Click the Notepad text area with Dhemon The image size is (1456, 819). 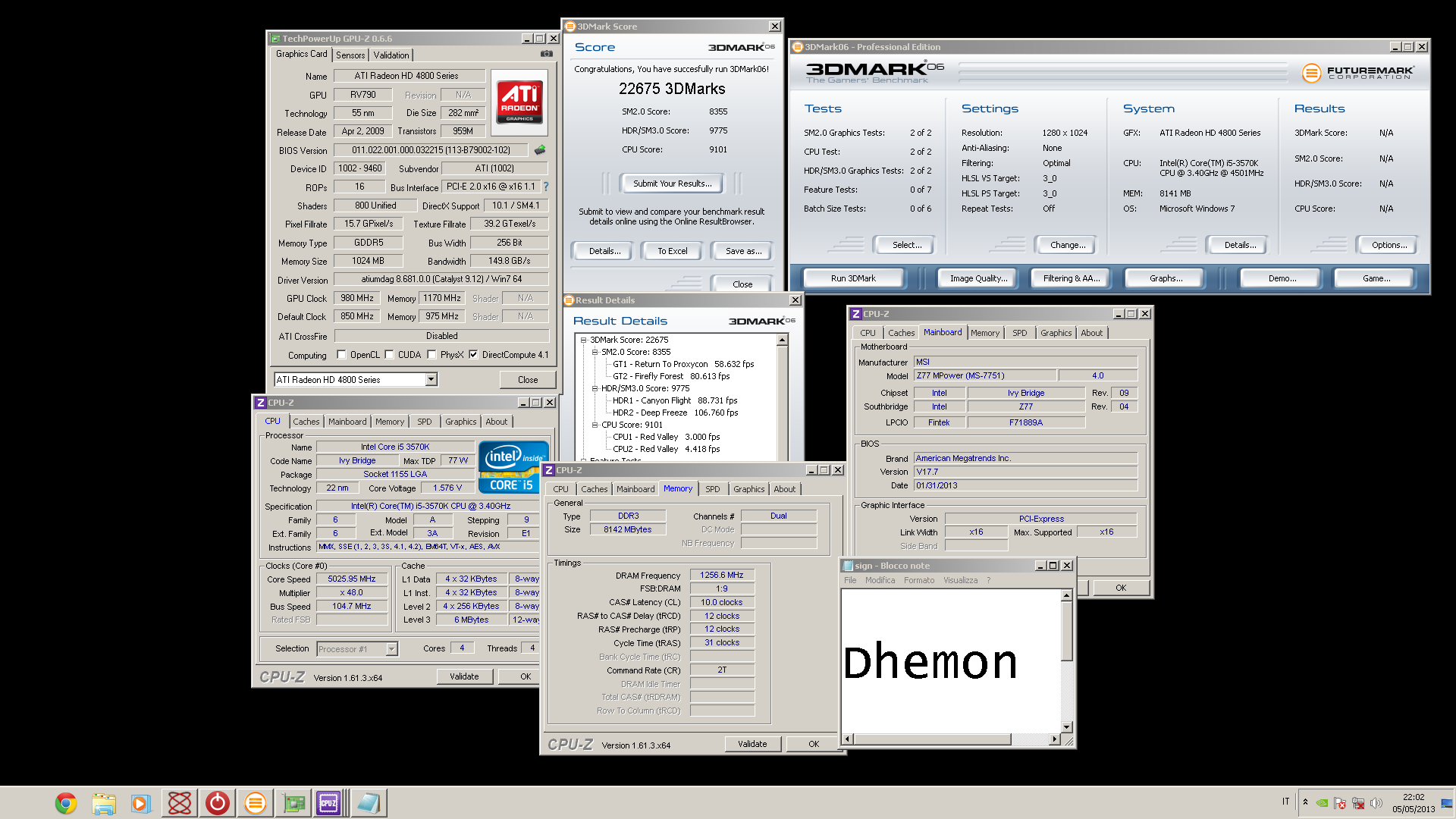pyautogui.click(x=951, y=661)
